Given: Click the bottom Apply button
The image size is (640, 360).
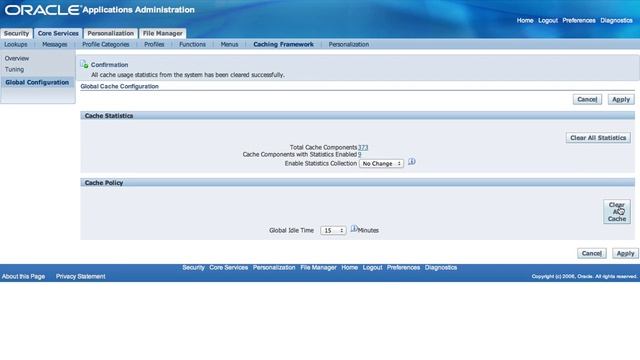Looking at the screenshot, I should [x=625, y=253].
